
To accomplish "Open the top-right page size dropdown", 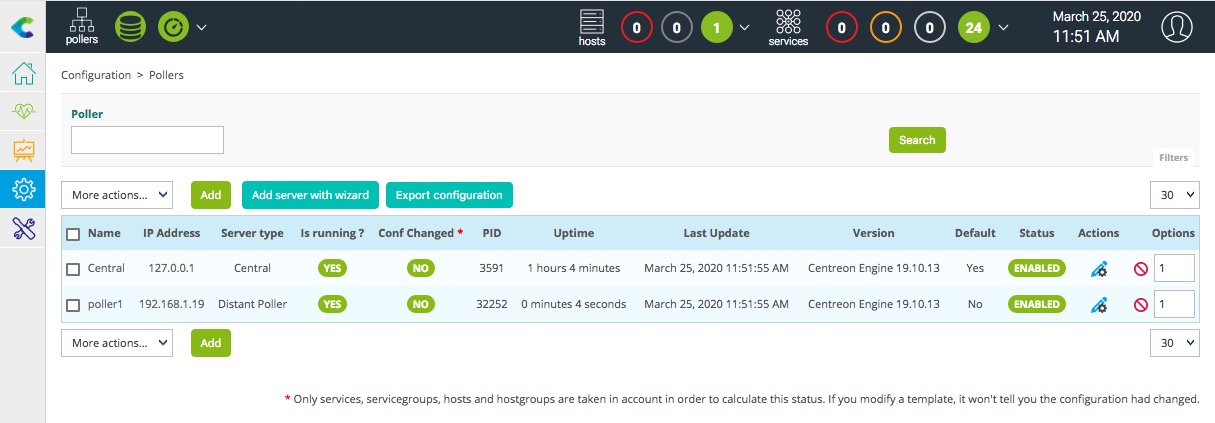I will [x=1174, y=195].
